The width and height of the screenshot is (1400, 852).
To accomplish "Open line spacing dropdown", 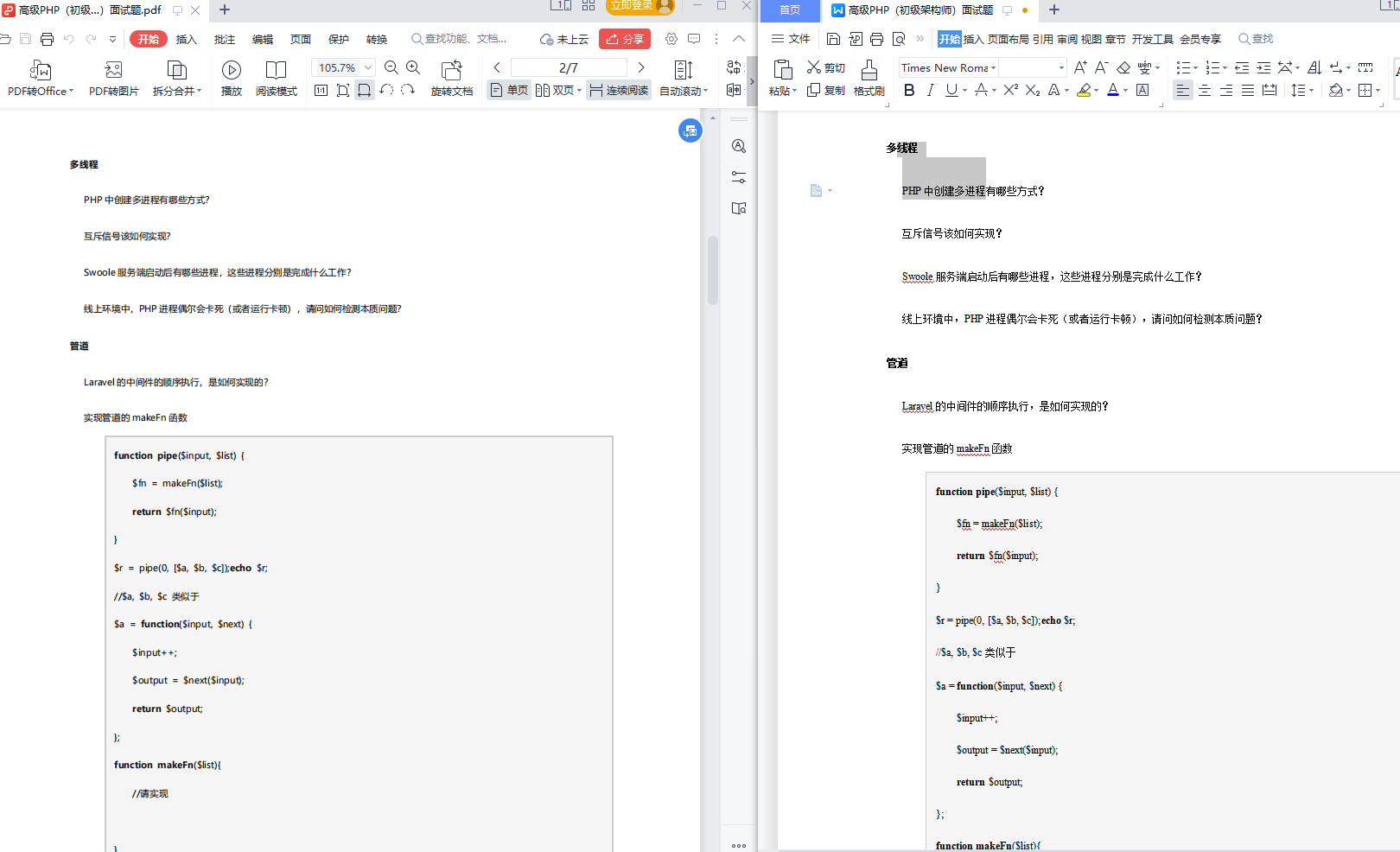I will [x=1311, y=90].
